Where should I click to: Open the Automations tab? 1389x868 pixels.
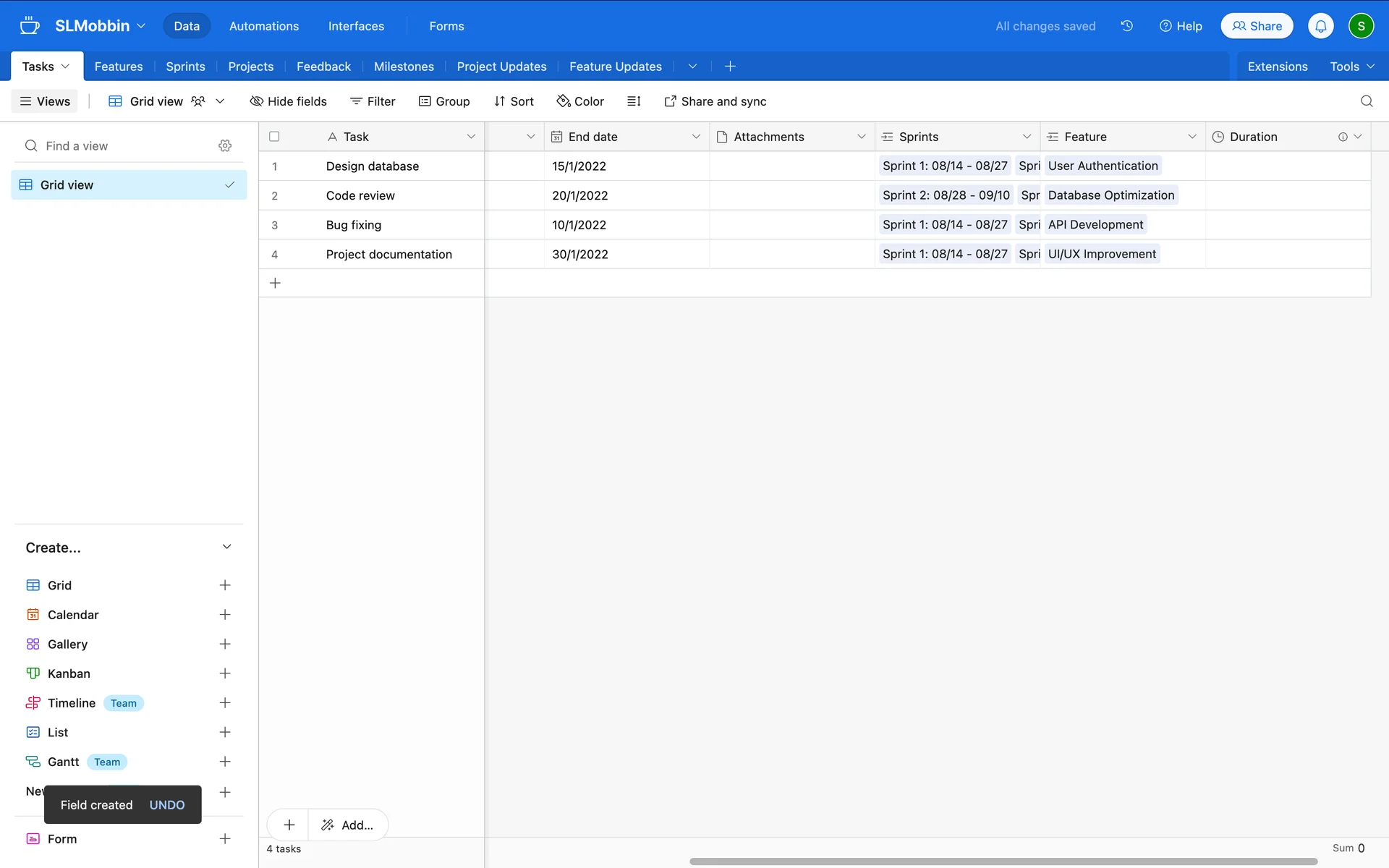(263, 26)
